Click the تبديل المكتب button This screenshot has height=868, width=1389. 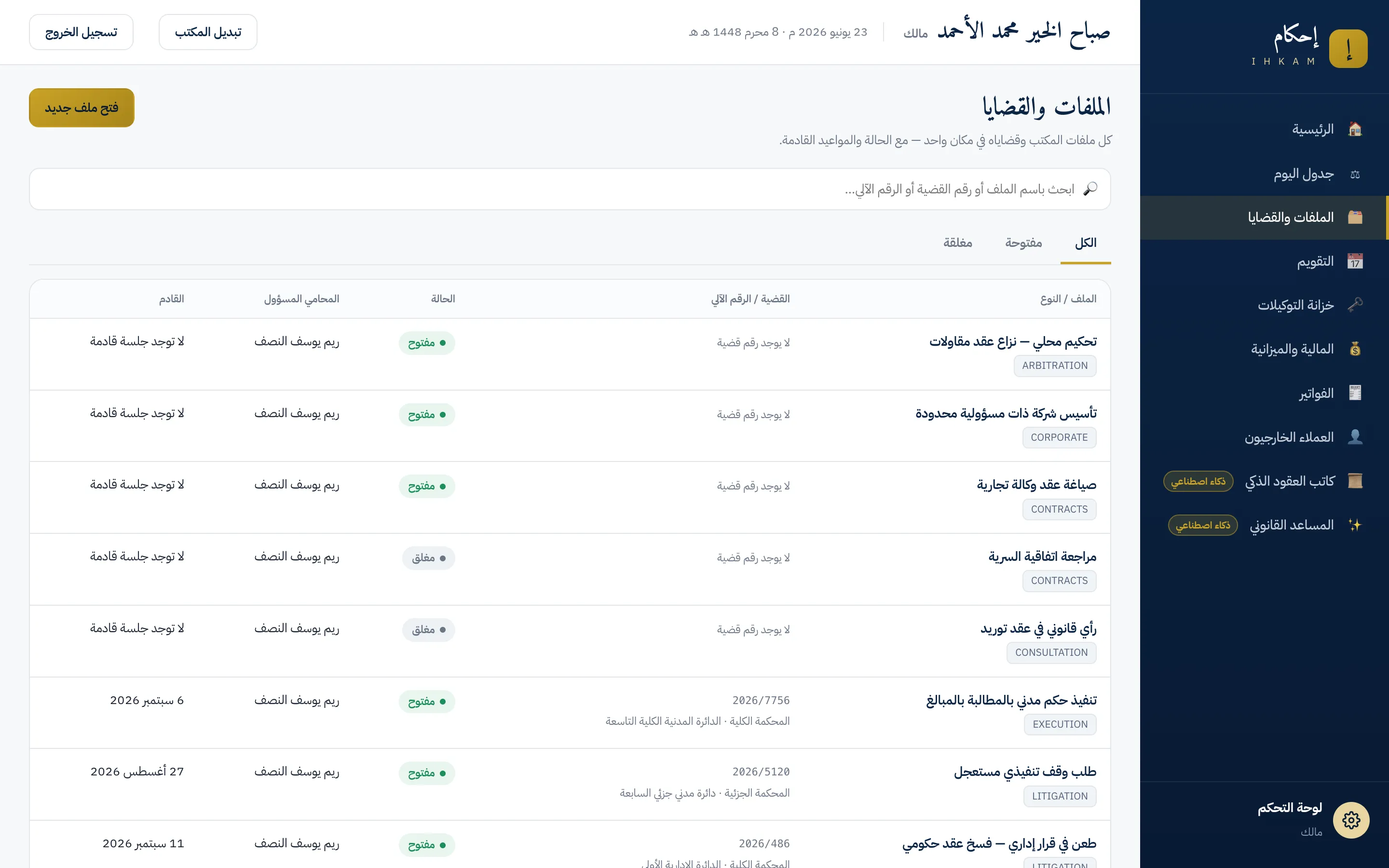pos(208,32)
